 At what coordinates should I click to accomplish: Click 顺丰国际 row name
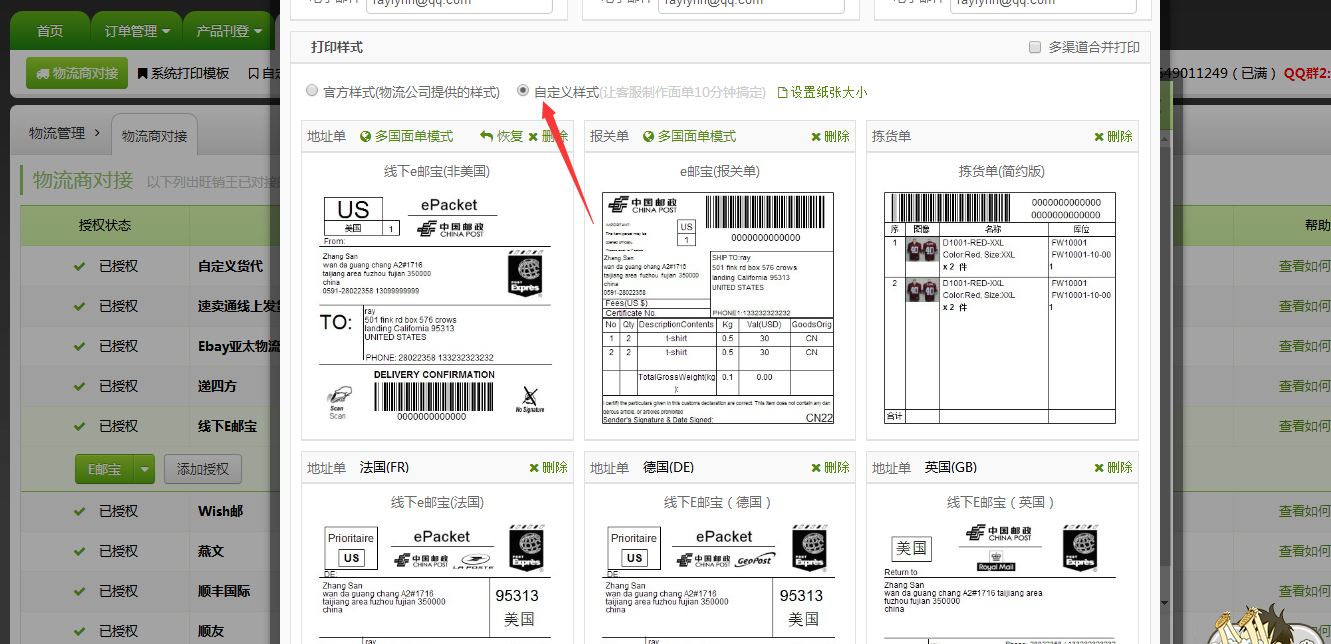[224, 591]
